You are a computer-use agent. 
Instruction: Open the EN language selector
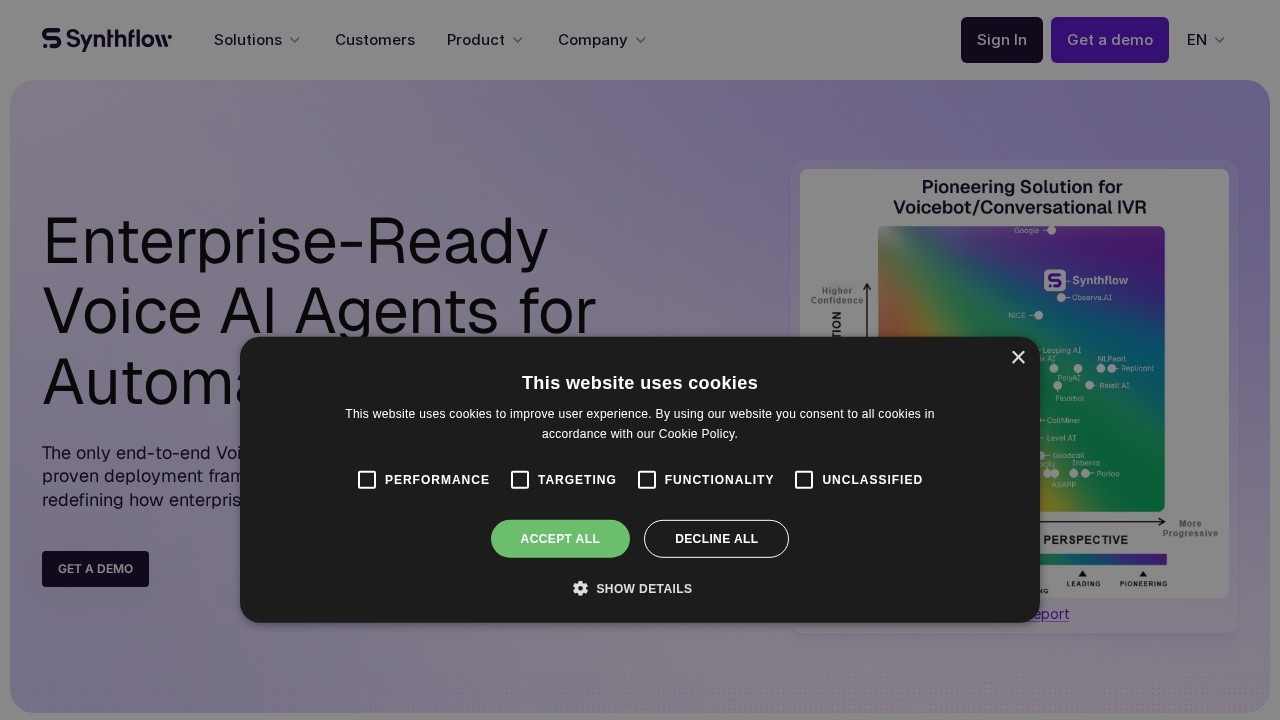pos(1206,40)
